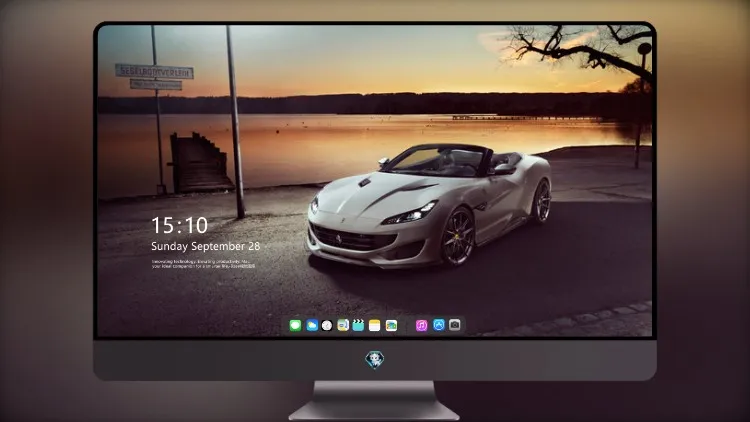Open the dock icon left of the clapperboard

(343, 326)
